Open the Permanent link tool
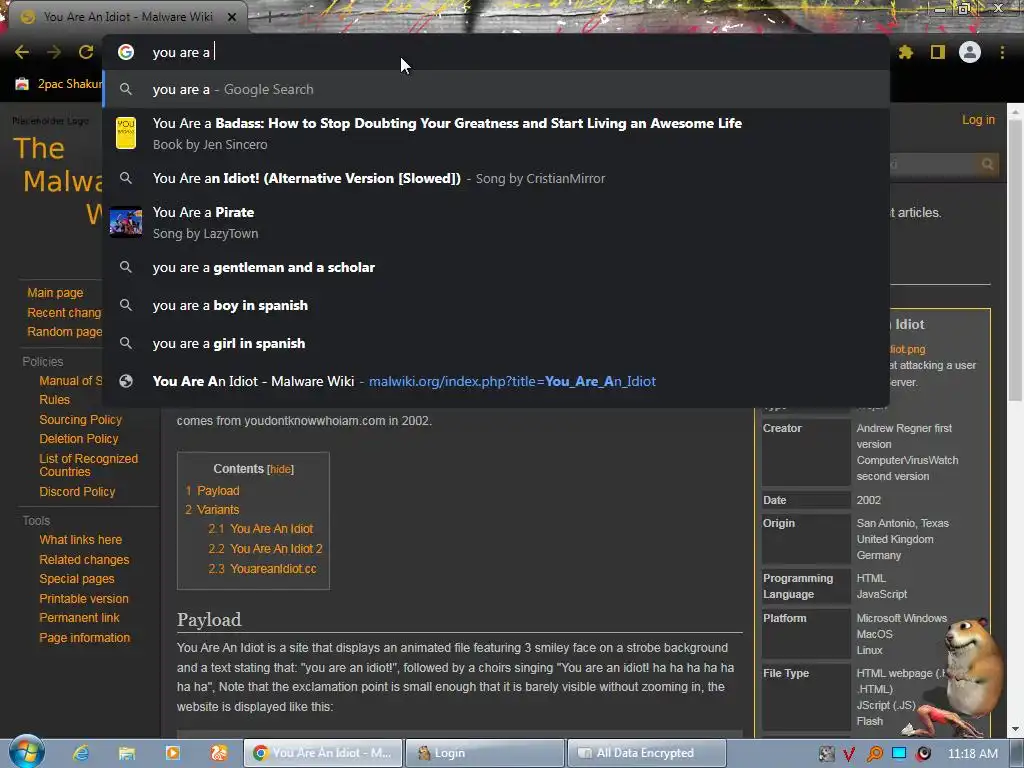This screenshot has height=768, width=1024. pyautogui.click(x=79, y=618)
